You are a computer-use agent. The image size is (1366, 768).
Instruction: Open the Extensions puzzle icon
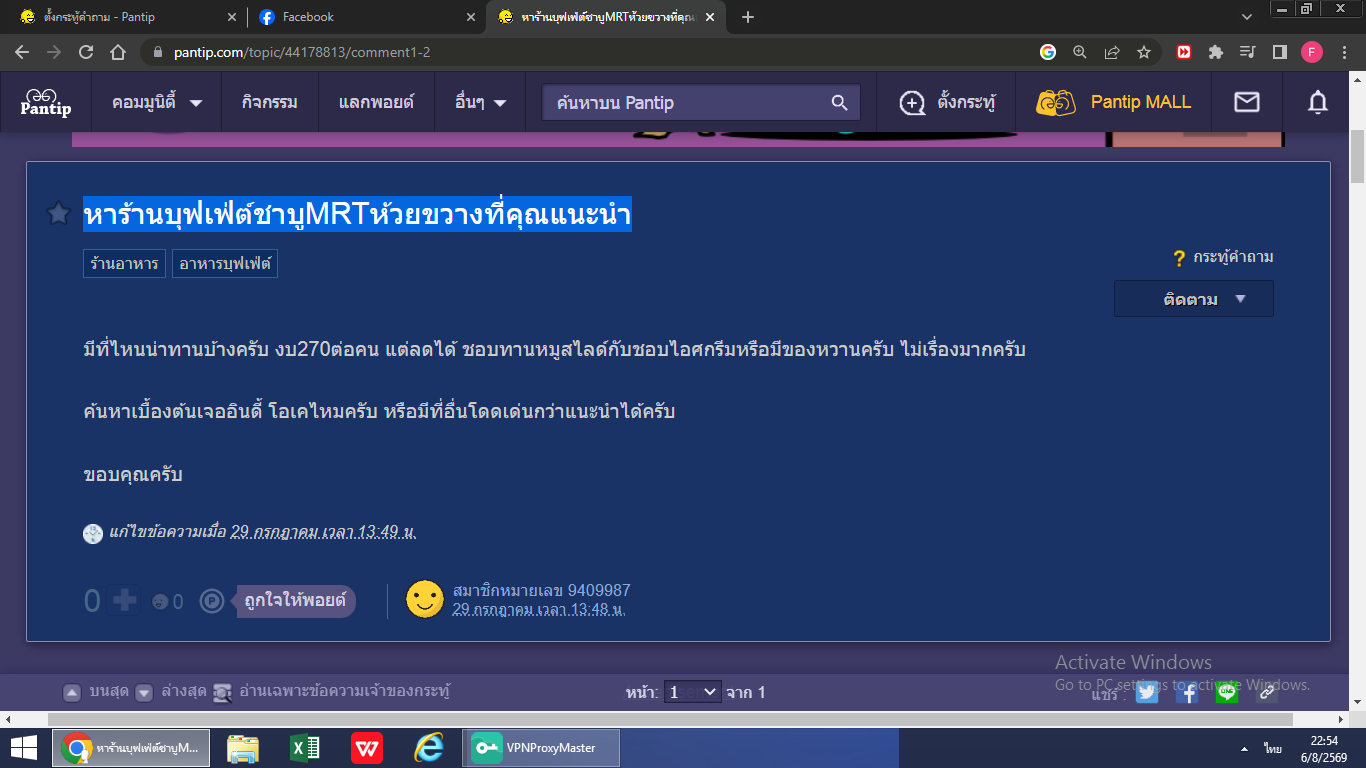1216,52
